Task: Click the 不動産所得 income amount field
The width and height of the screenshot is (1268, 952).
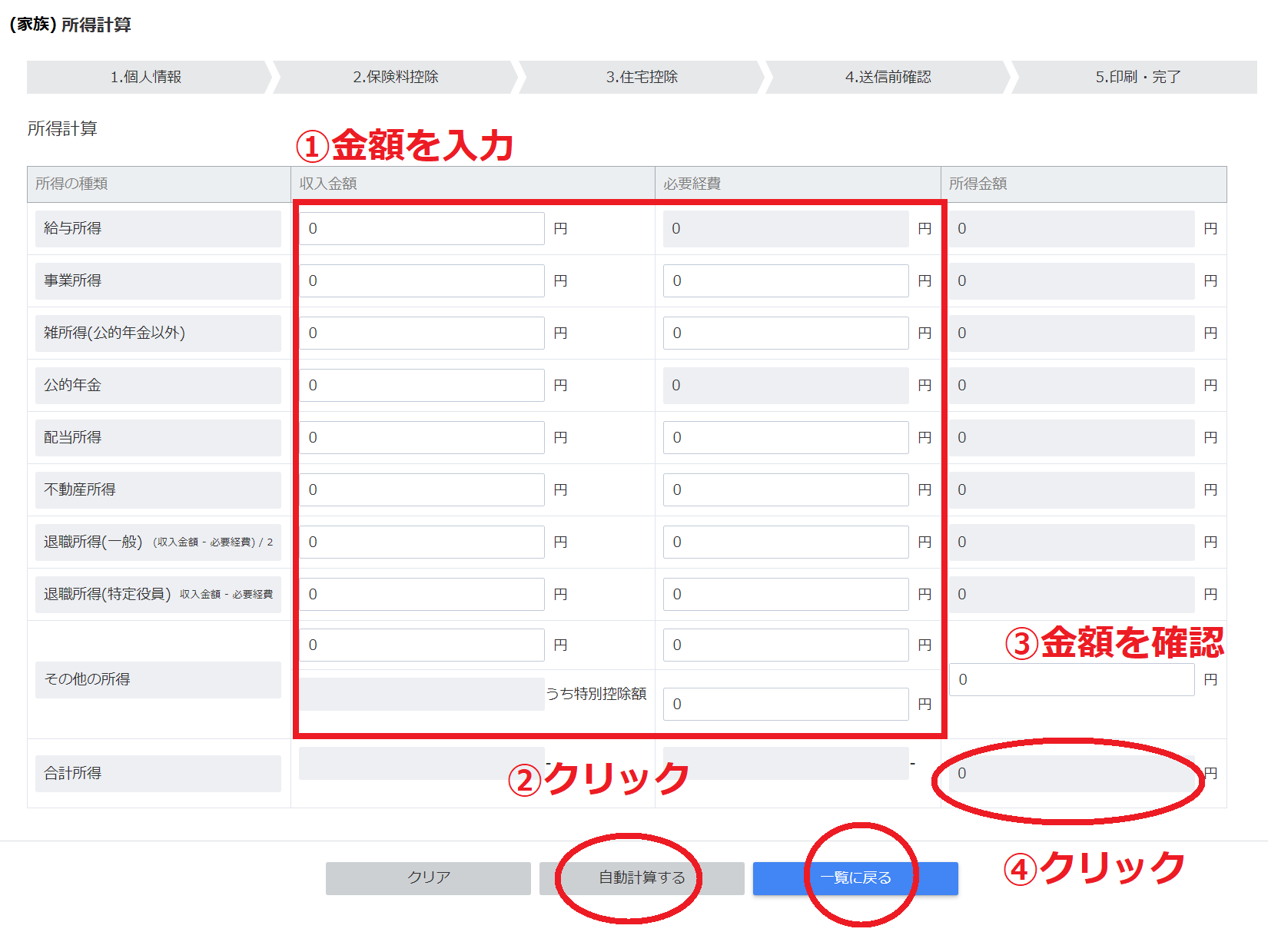Action: pos(421,489)
